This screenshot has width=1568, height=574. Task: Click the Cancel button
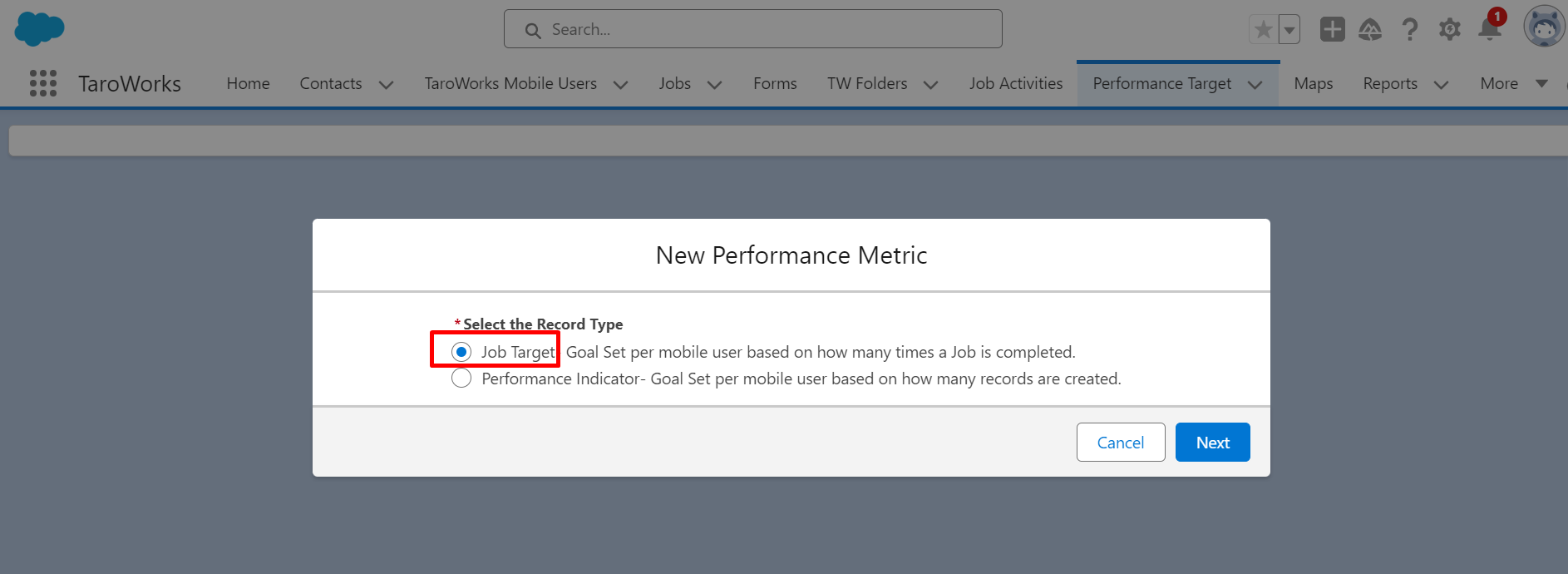point(1121,443)
